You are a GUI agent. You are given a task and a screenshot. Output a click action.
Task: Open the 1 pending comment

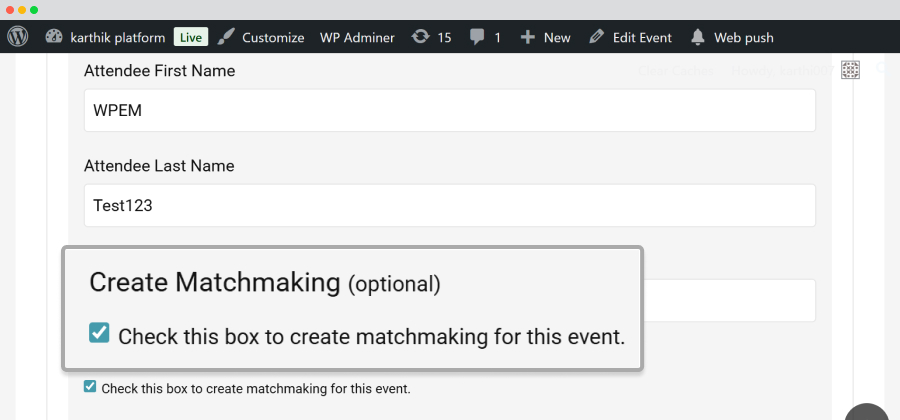point(498,38)
